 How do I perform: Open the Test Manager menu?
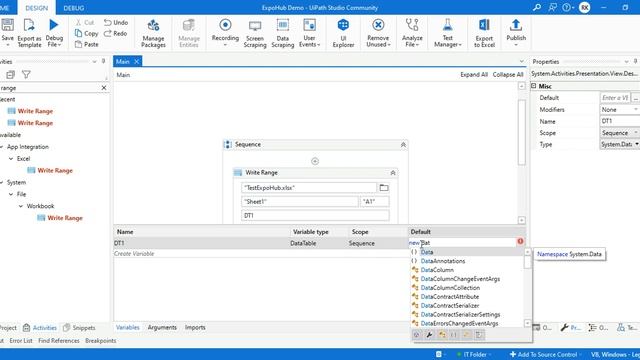point(447,33)
